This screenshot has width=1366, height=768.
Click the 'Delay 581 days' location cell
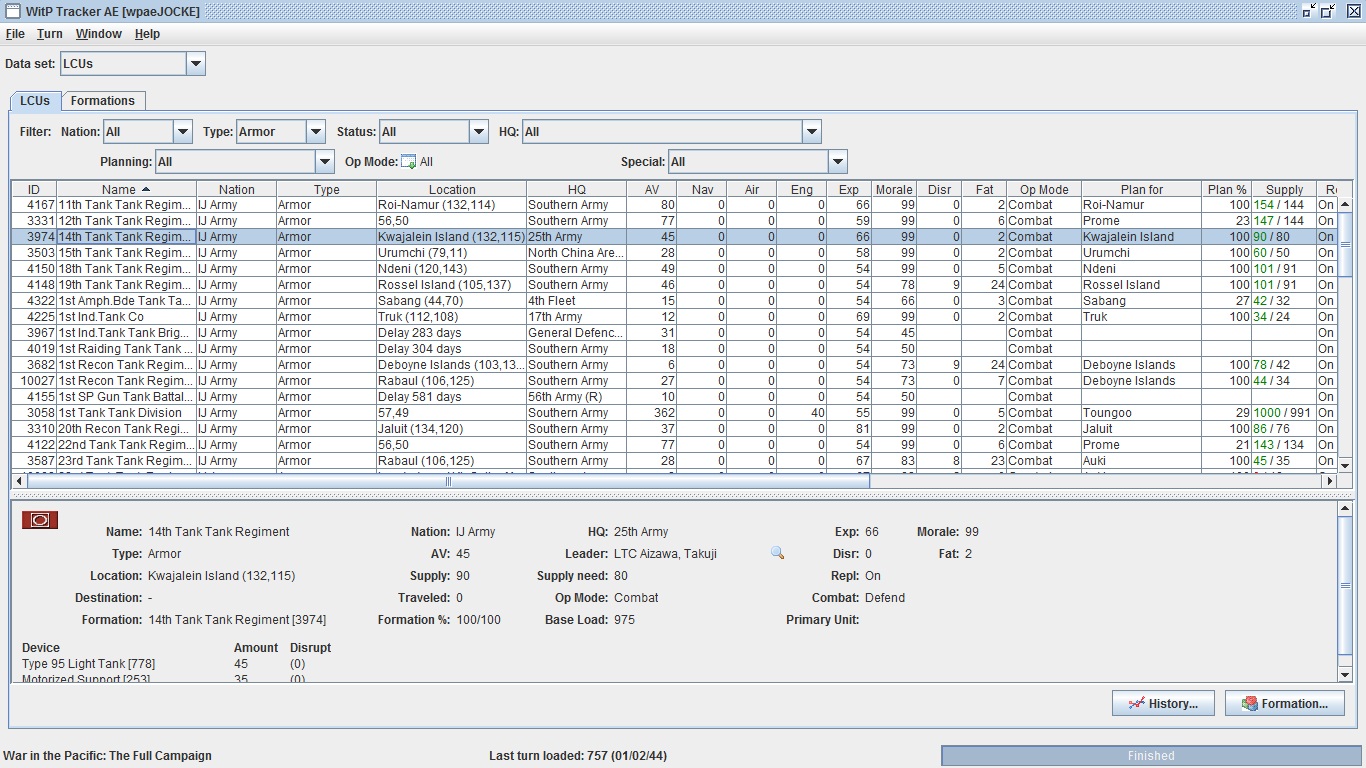(452, 397)
